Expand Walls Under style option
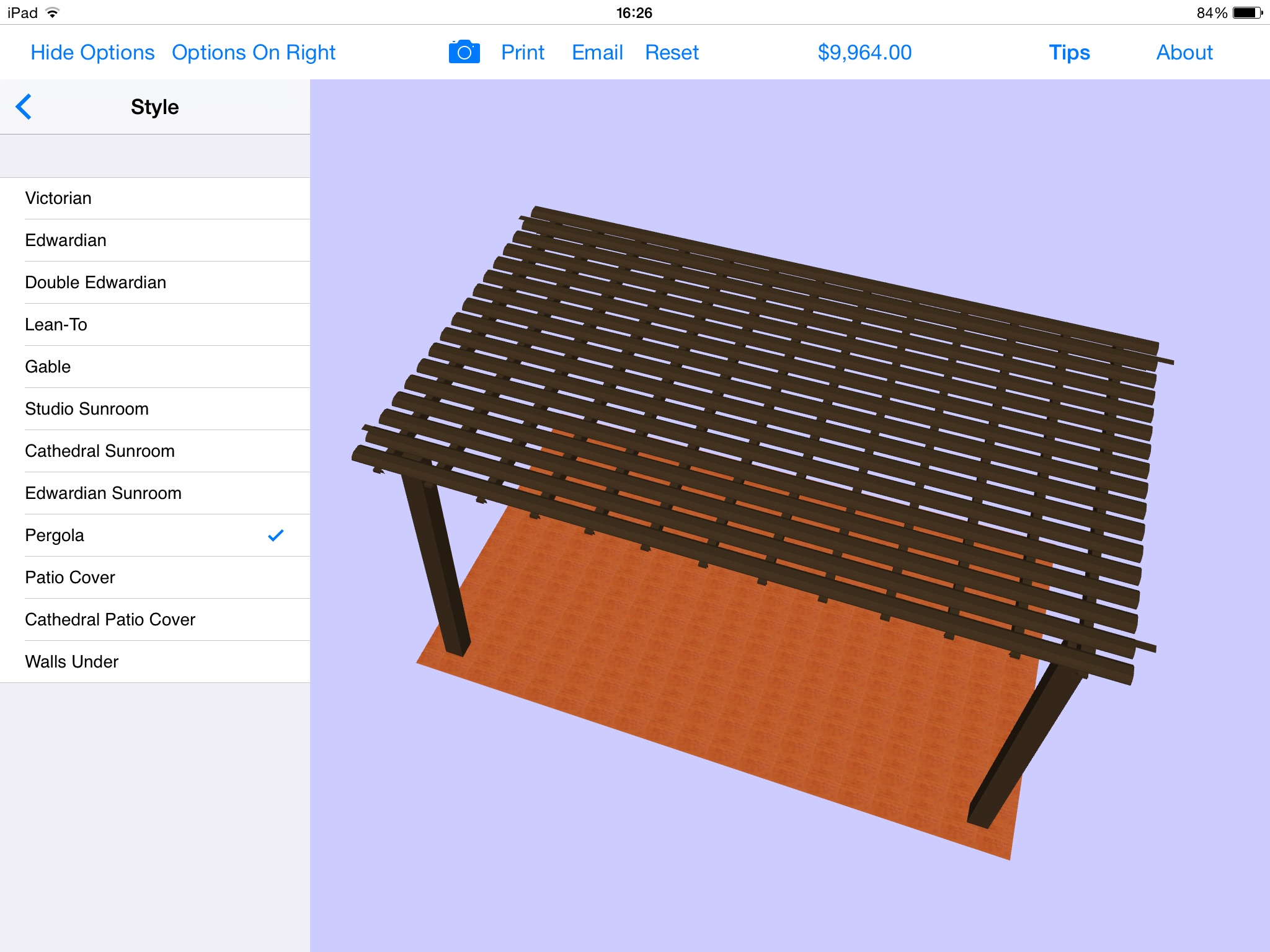 coord(155,661)
